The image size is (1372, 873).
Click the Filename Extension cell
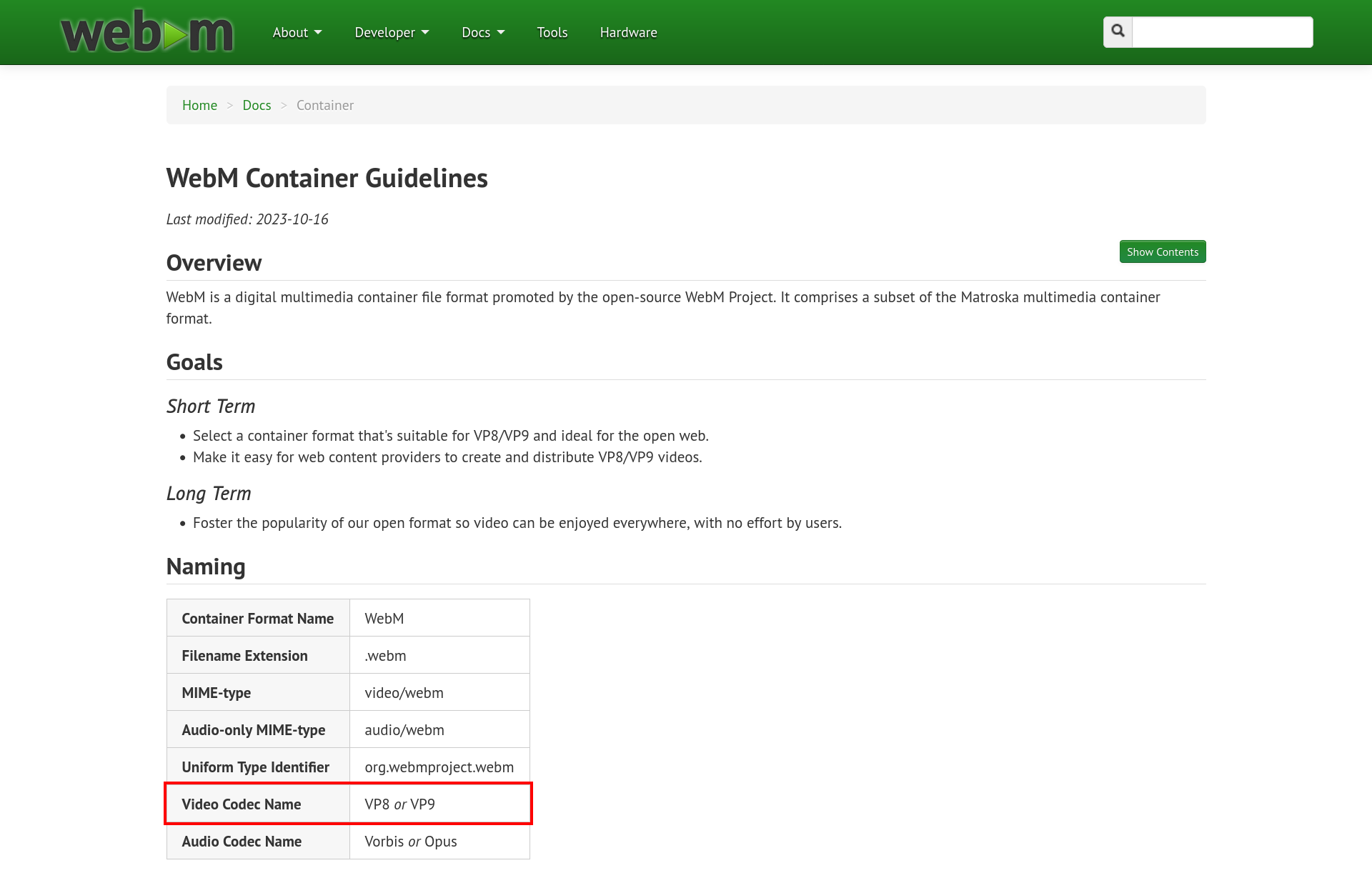point(258,655)
